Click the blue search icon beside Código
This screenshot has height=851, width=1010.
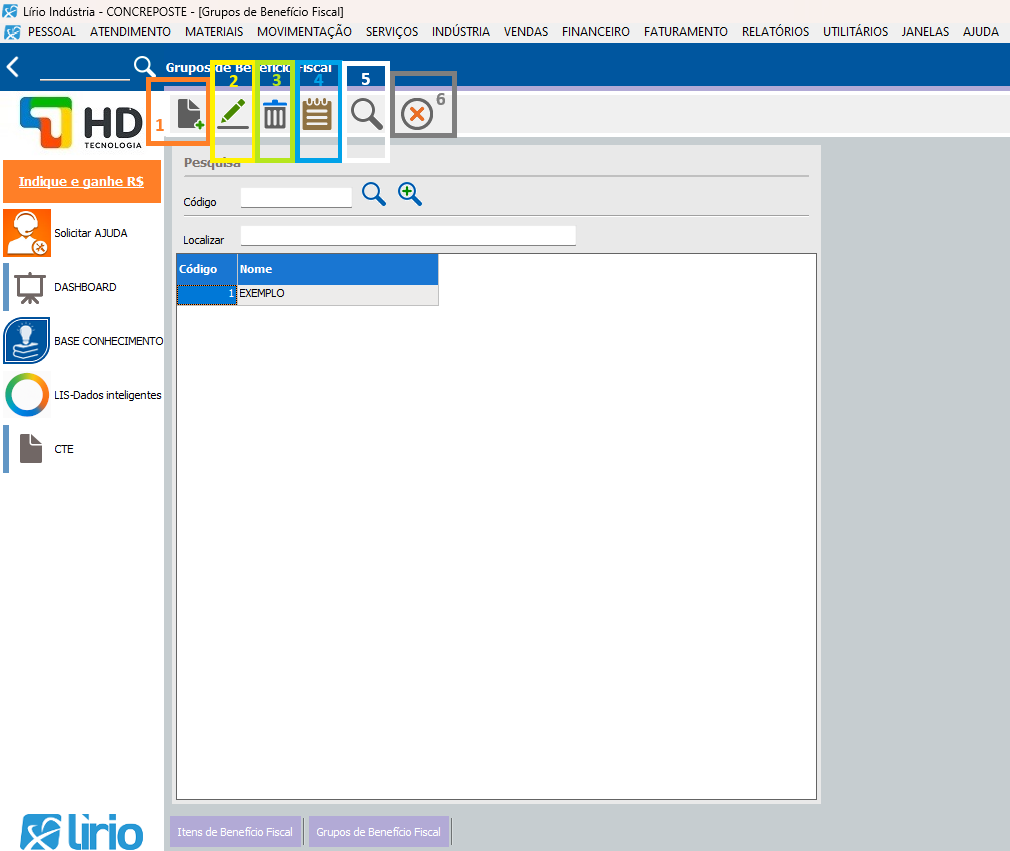pos(374,194)
